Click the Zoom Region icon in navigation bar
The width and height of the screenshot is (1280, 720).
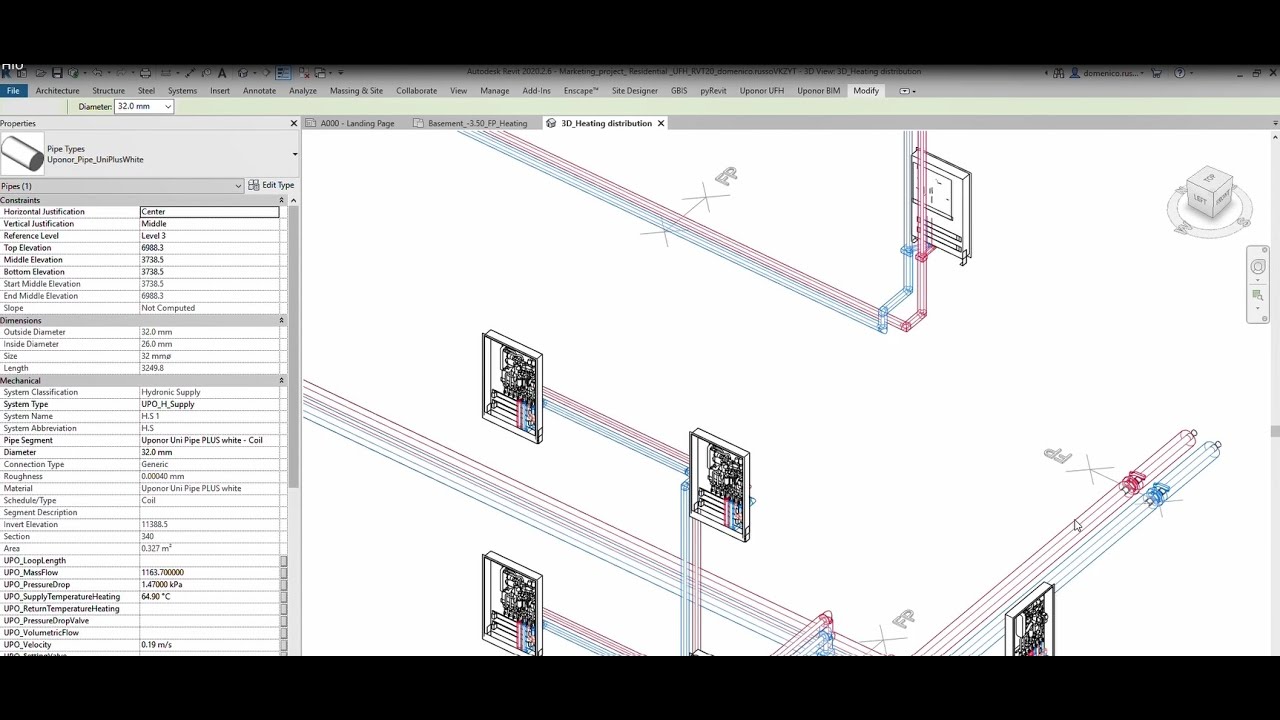[x=1258, y=295]
